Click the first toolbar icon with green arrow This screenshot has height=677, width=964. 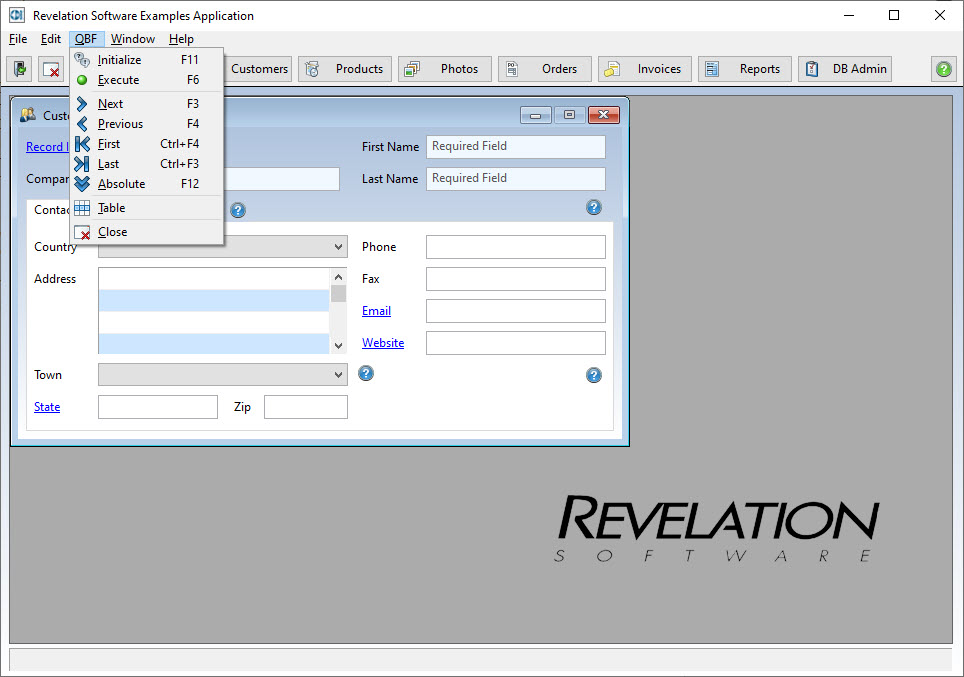[x=20, y=69]
